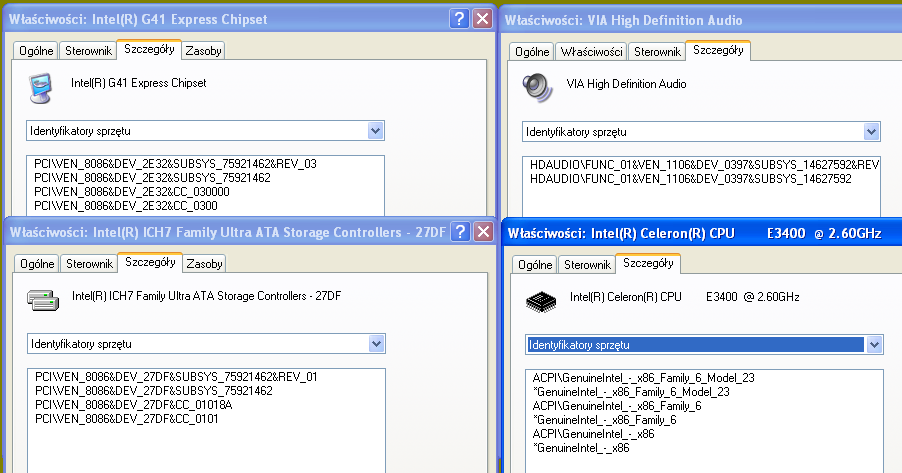Select the Szczegóły tab in VIA Audio window
Image resolution: width=902 pixels, height=473 pixels.
(718, 51)
